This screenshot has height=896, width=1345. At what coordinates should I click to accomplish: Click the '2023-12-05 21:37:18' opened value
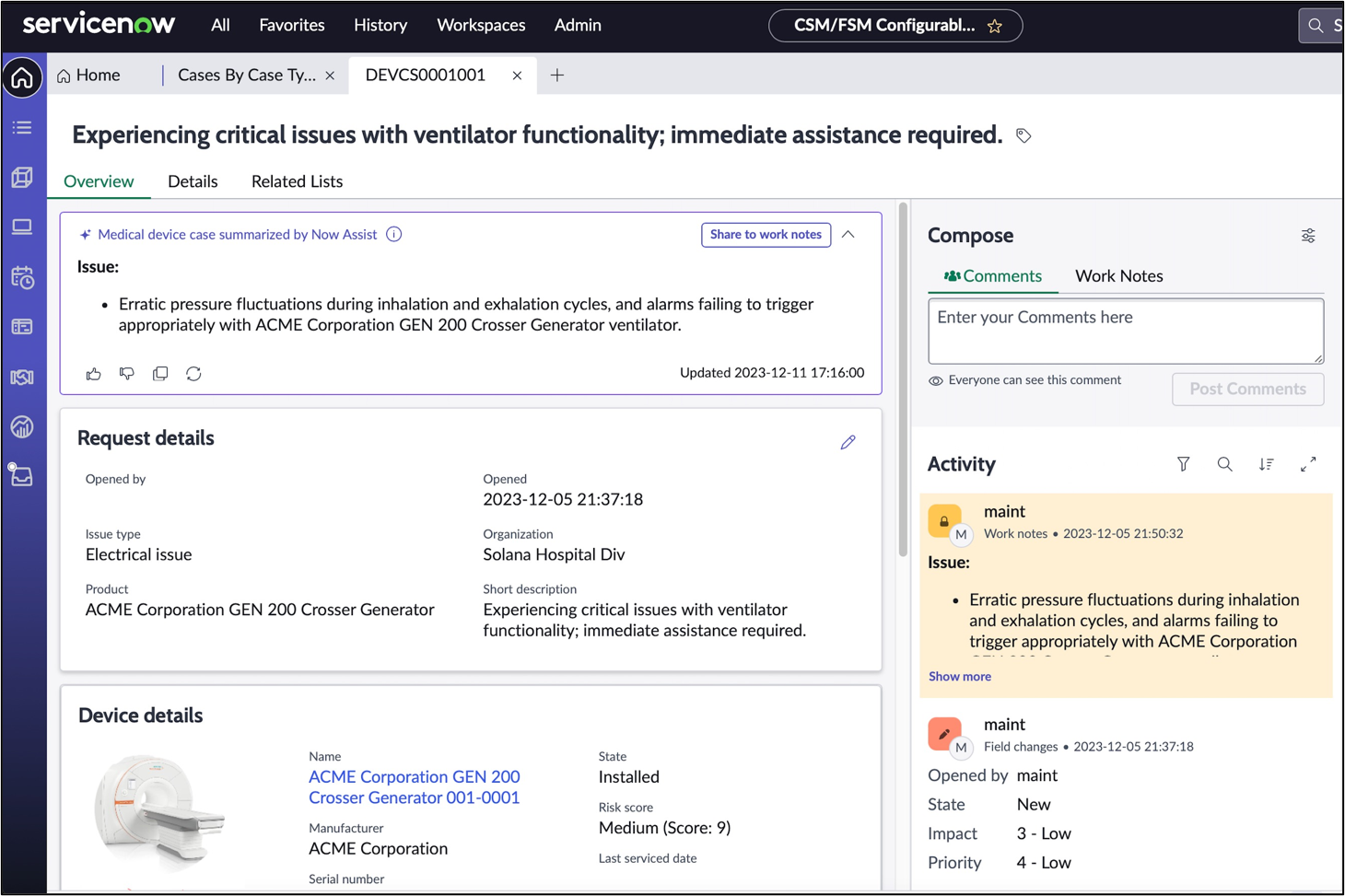coord(563,499)
